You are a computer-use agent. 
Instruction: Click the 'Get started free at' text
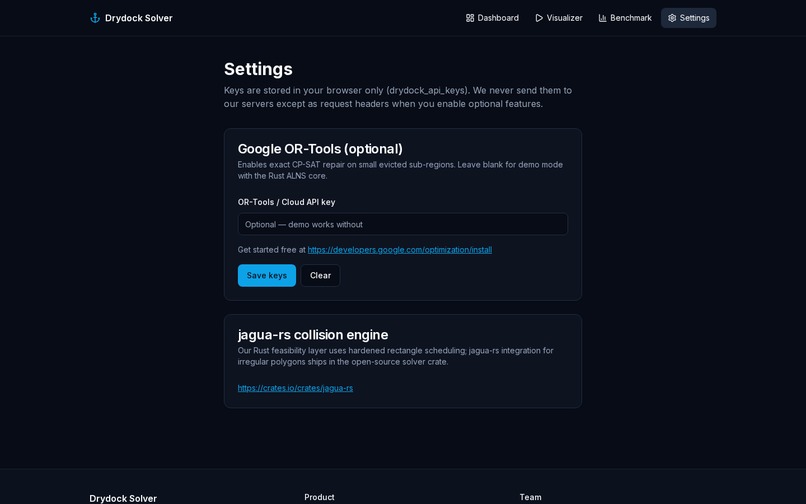(271, 250)
